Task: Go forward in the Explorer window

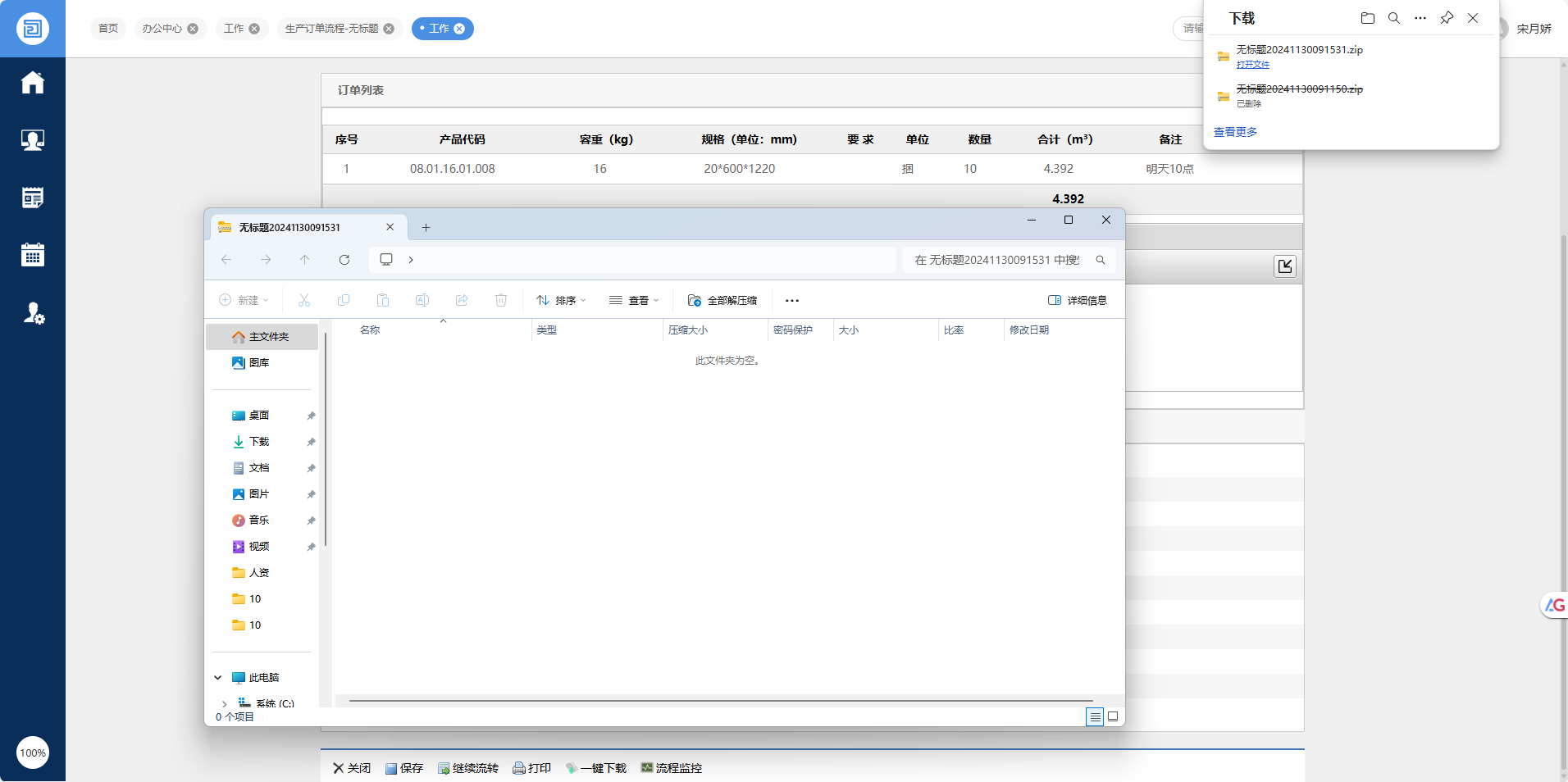Action: 266,260
